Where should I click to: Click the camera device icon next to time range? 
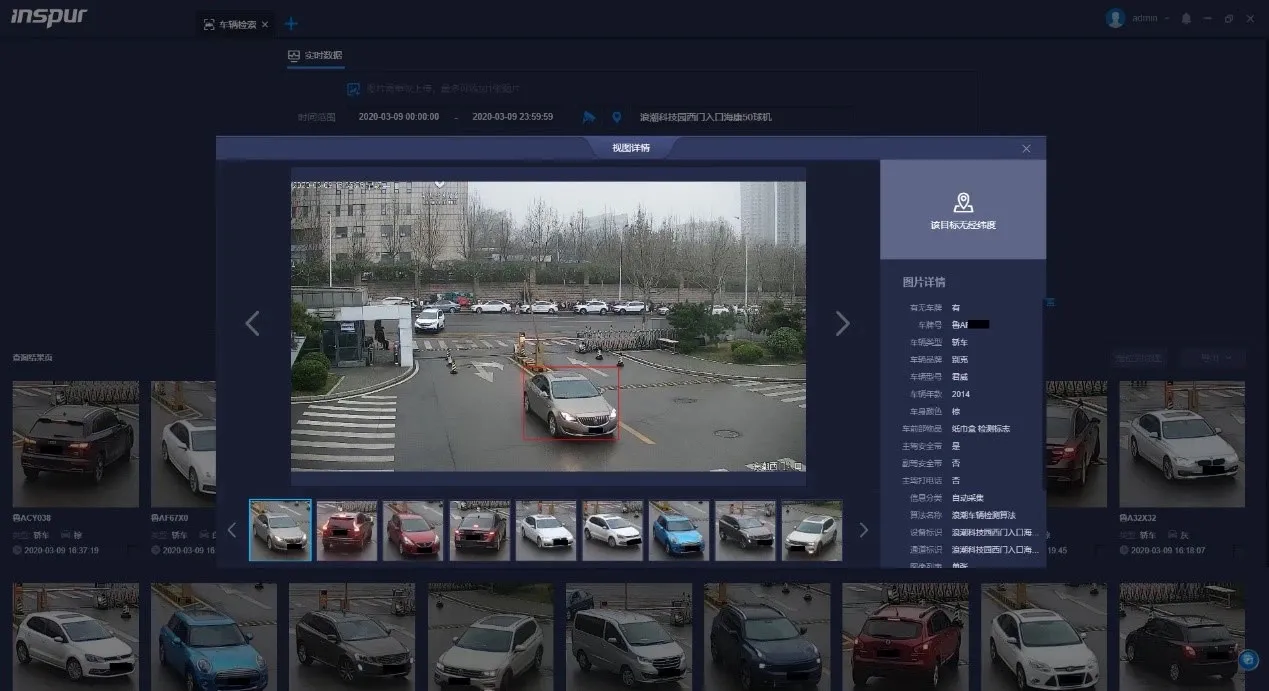pyautogui.click(x=589, y=117)
